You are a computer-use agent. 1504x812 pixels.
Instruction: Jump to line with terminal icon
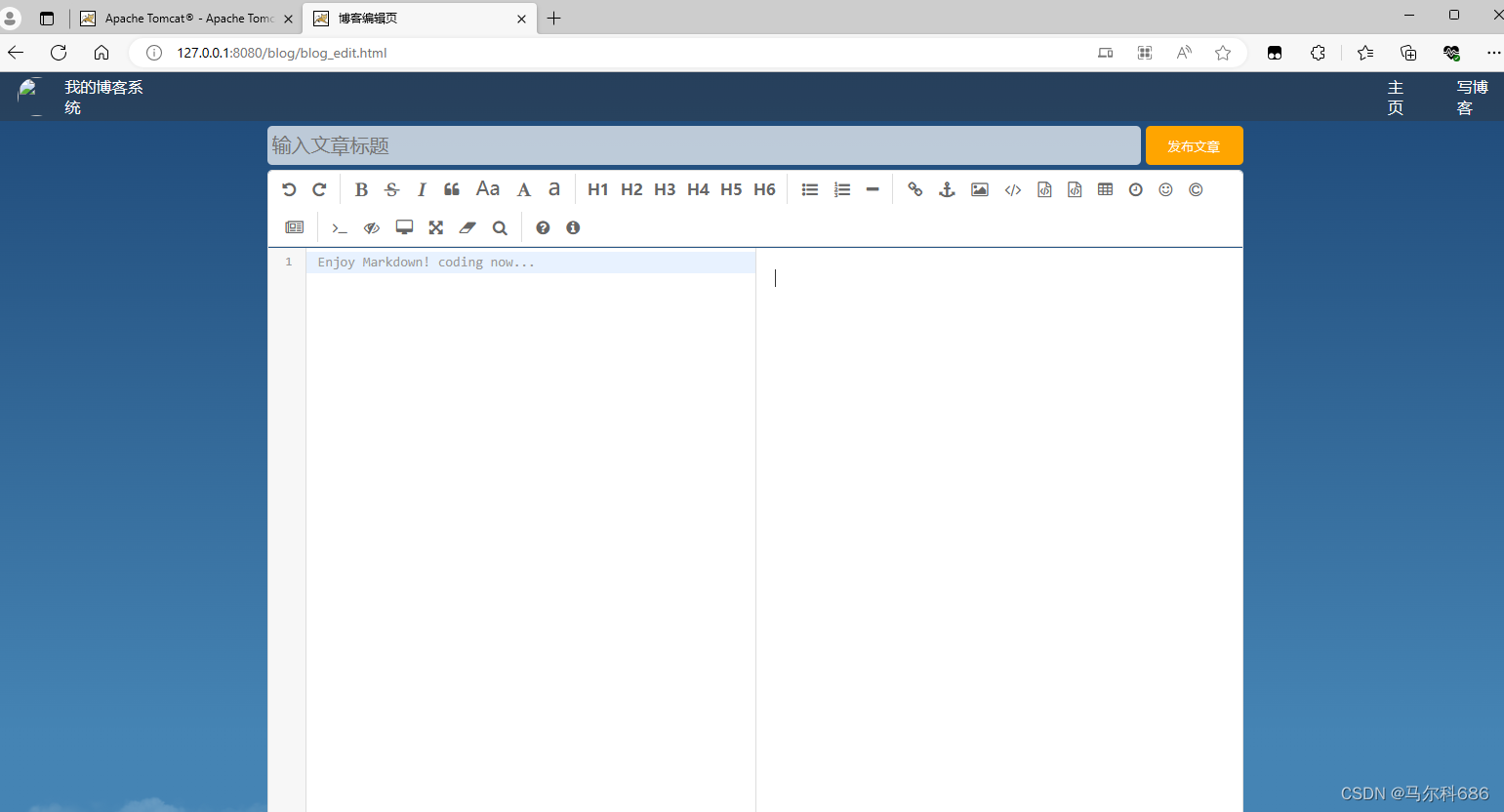340,227
